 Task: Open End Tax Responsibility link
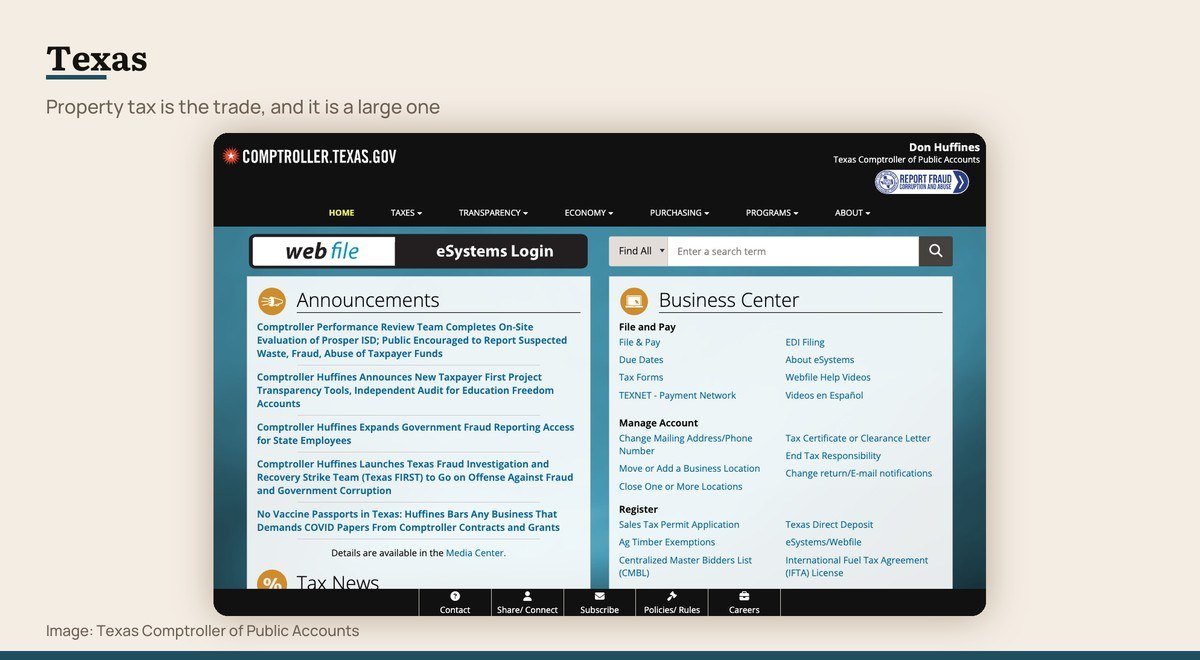click(833, 456)
